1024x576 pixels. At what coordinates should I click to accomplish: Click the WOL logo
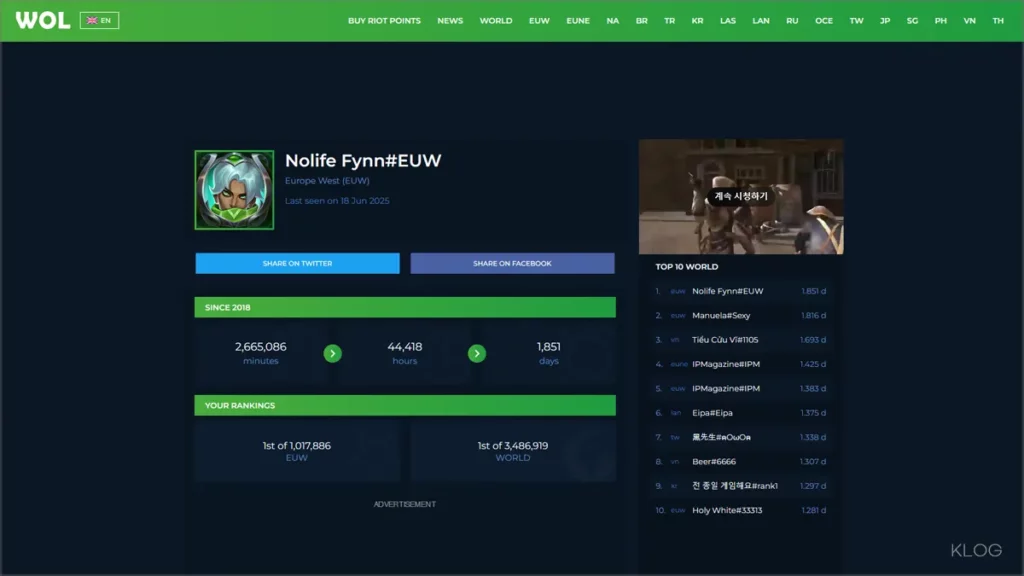click(42, 20)
